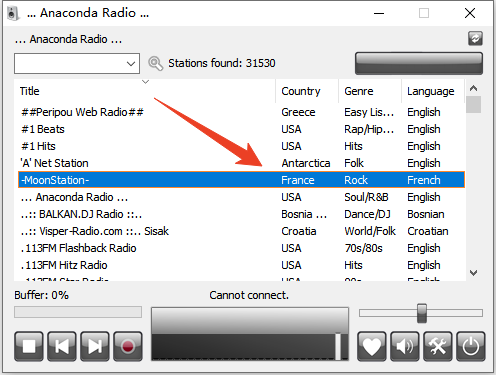Click the spectrum visualizer display
The image size is (496, 375).
tap(250, 334)
